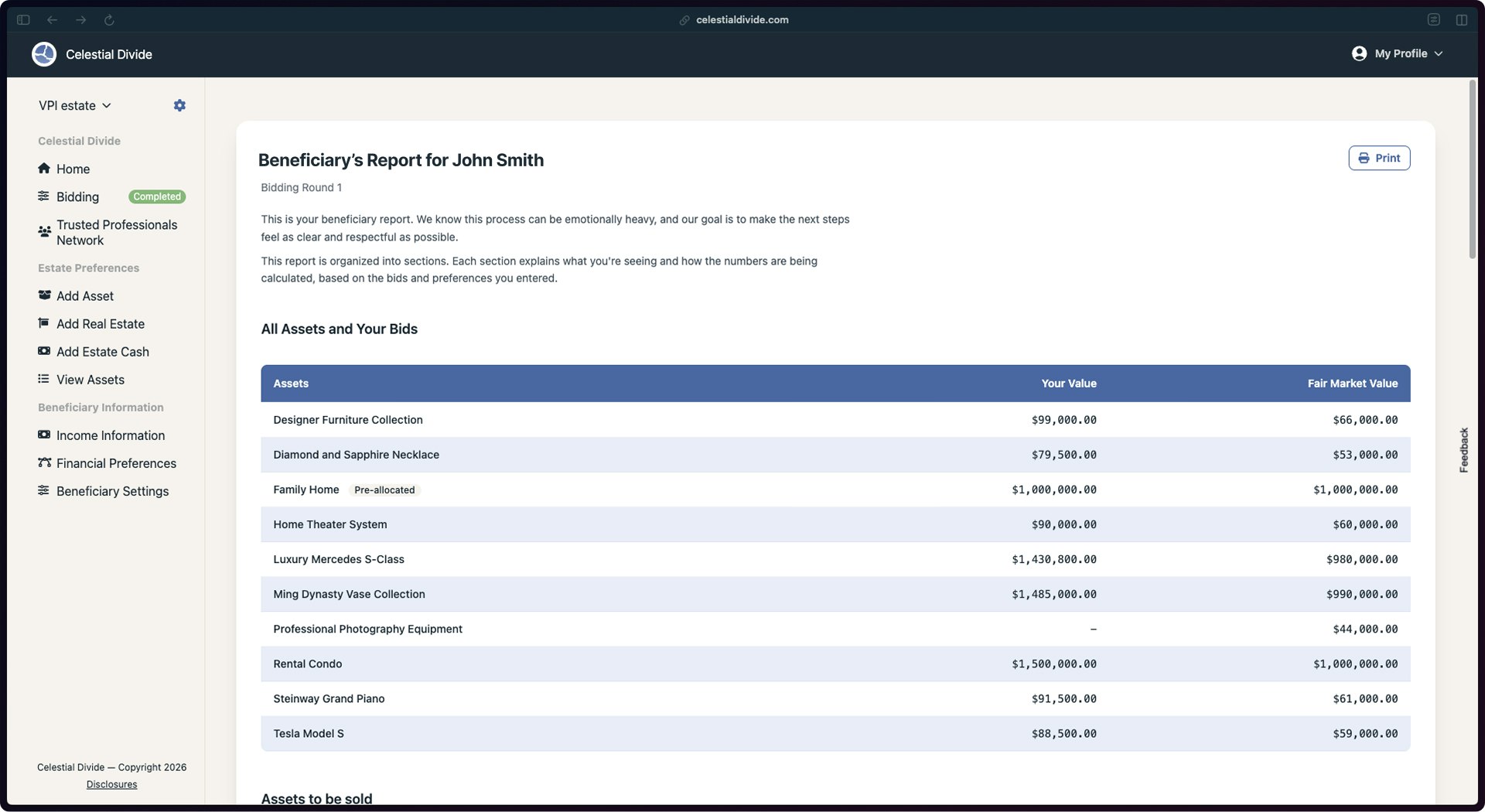Click the Income Information money icon

(44, 435)
